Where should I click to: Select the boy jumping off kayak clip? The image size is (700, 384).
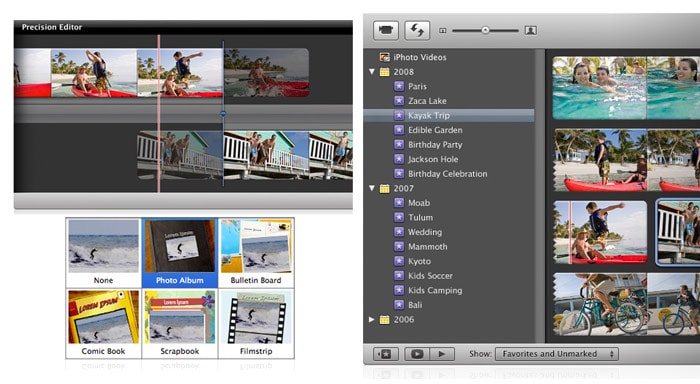600,232
